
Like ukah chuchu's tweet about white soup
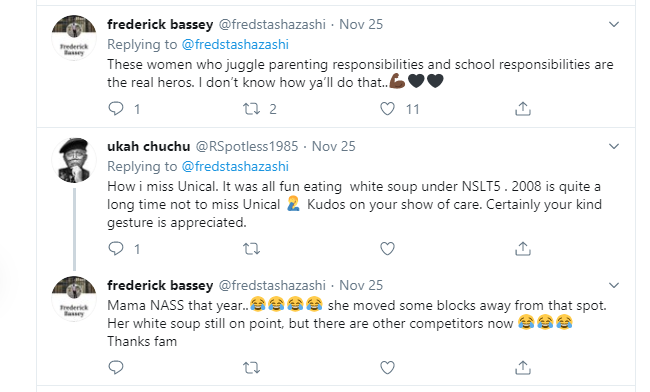[387, 249]
